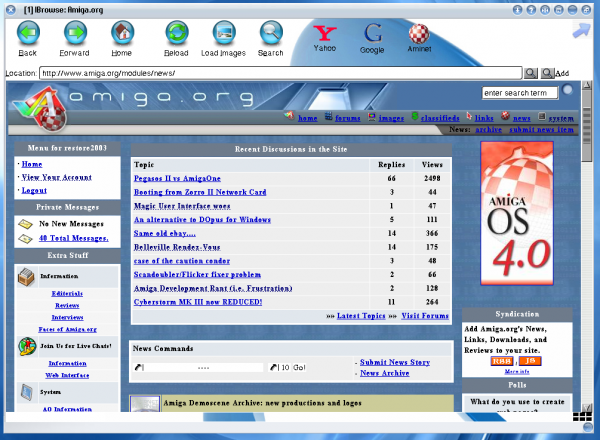600x440 pixels.
Task: Click the Visit Forums link
Action: pos(425,316)
